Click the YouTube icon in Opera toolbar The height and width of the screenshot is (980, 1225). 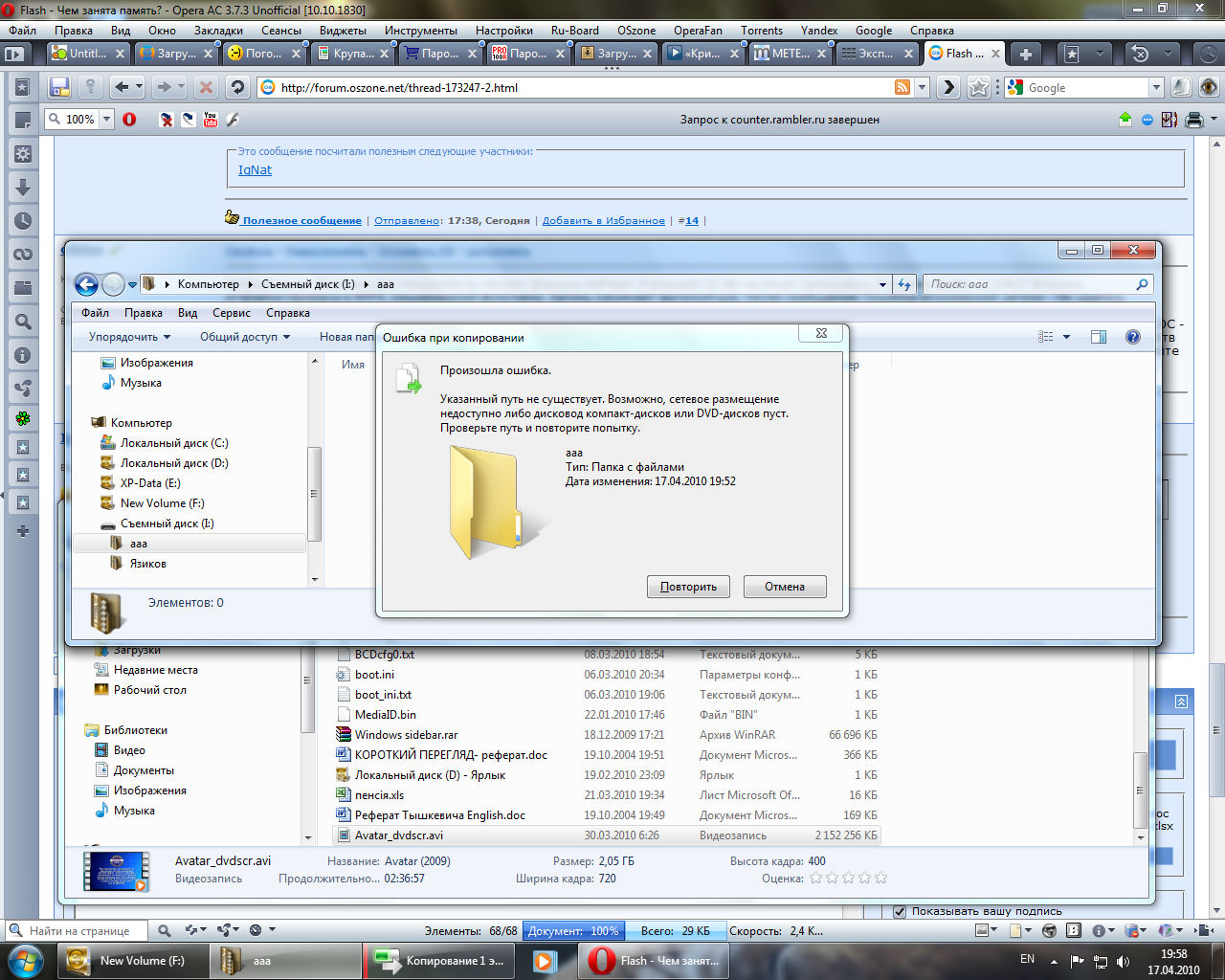211,120
